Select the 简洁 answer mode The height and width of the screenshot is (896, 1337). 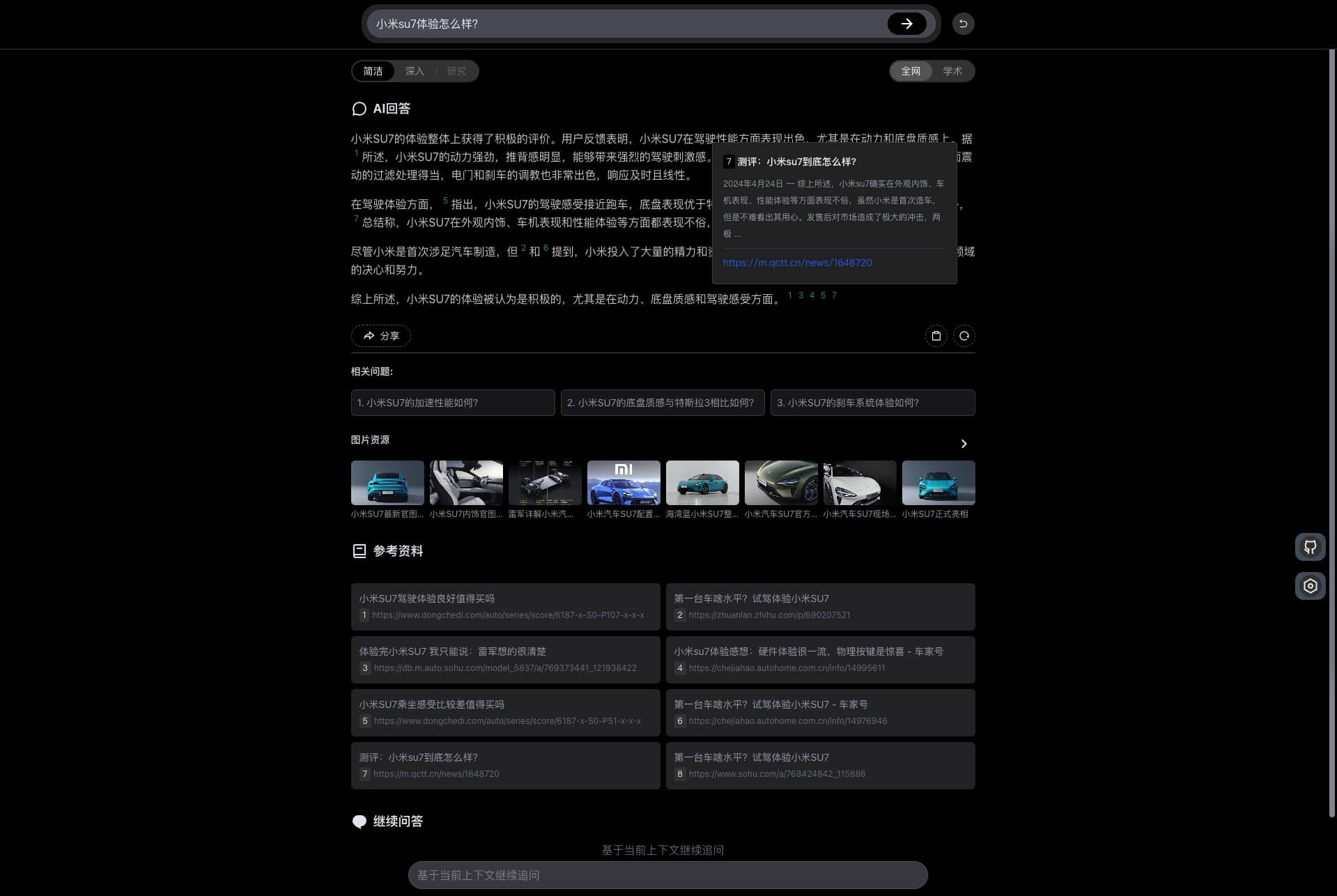pyautogui.click(x=373, y=71)
